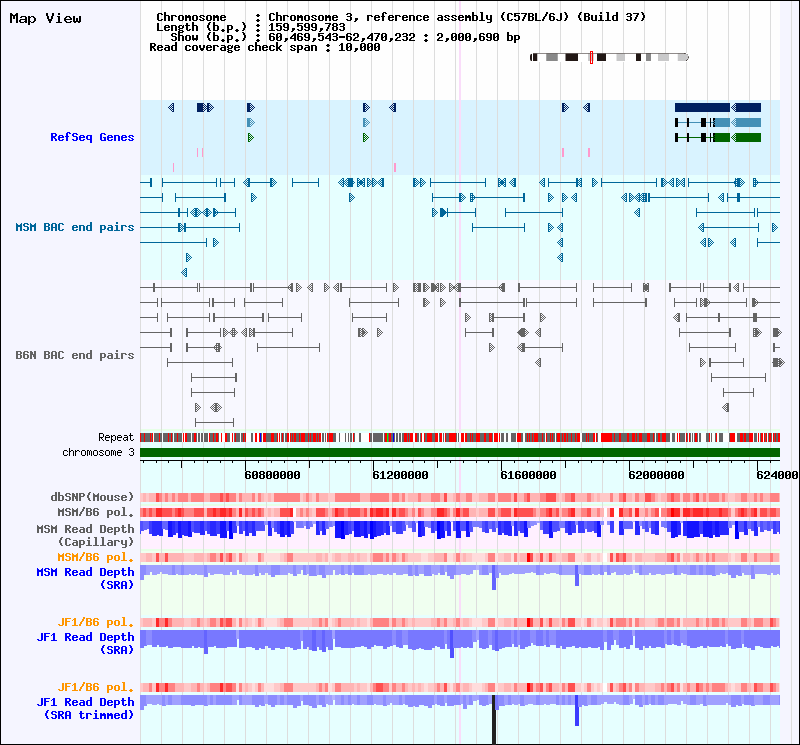
Task: Open the MSM BAC end pairs track label
Action: click(x=74, y=227)
